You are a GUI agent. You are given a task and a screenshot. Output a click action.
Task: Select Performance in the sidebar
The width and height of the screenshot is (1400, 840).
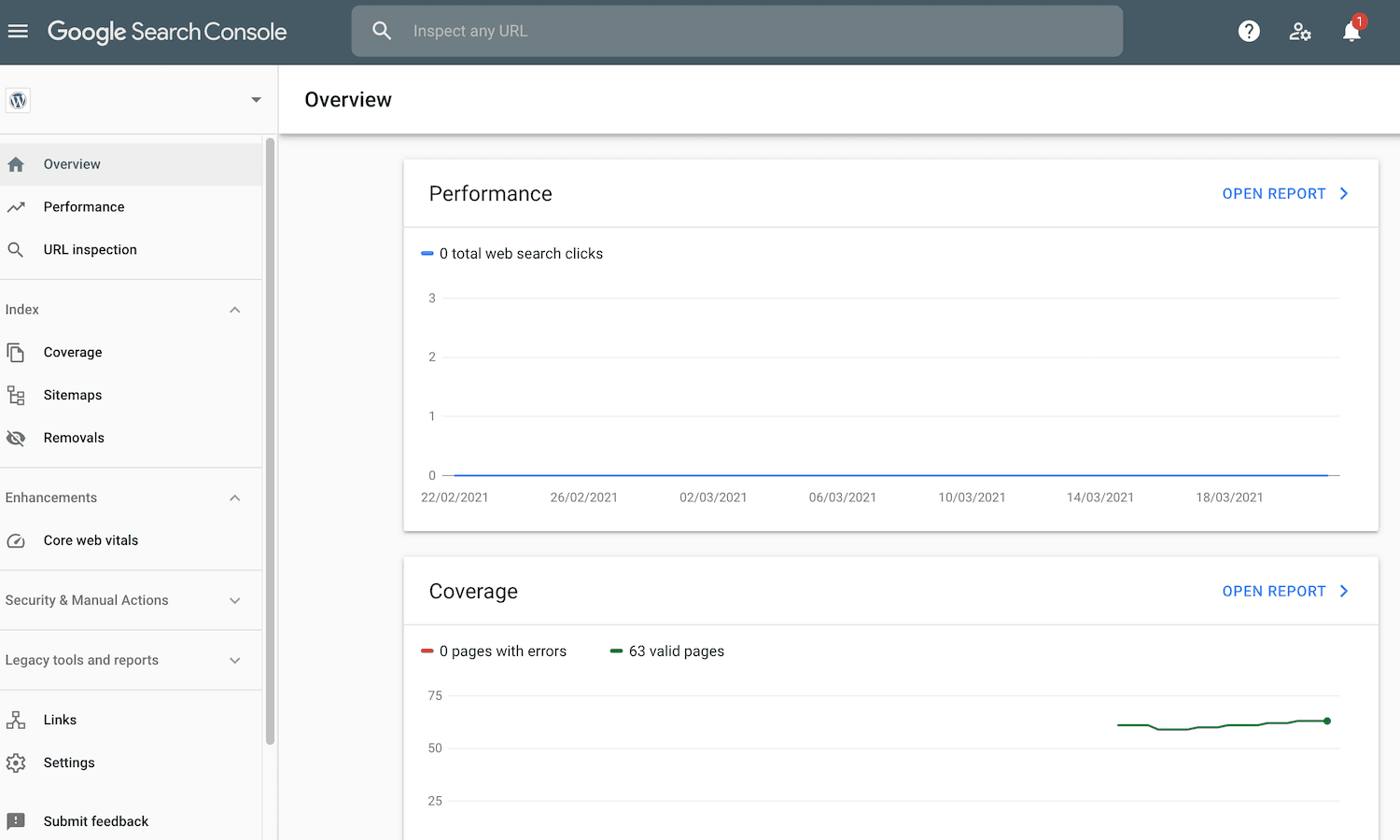point(84,207)
